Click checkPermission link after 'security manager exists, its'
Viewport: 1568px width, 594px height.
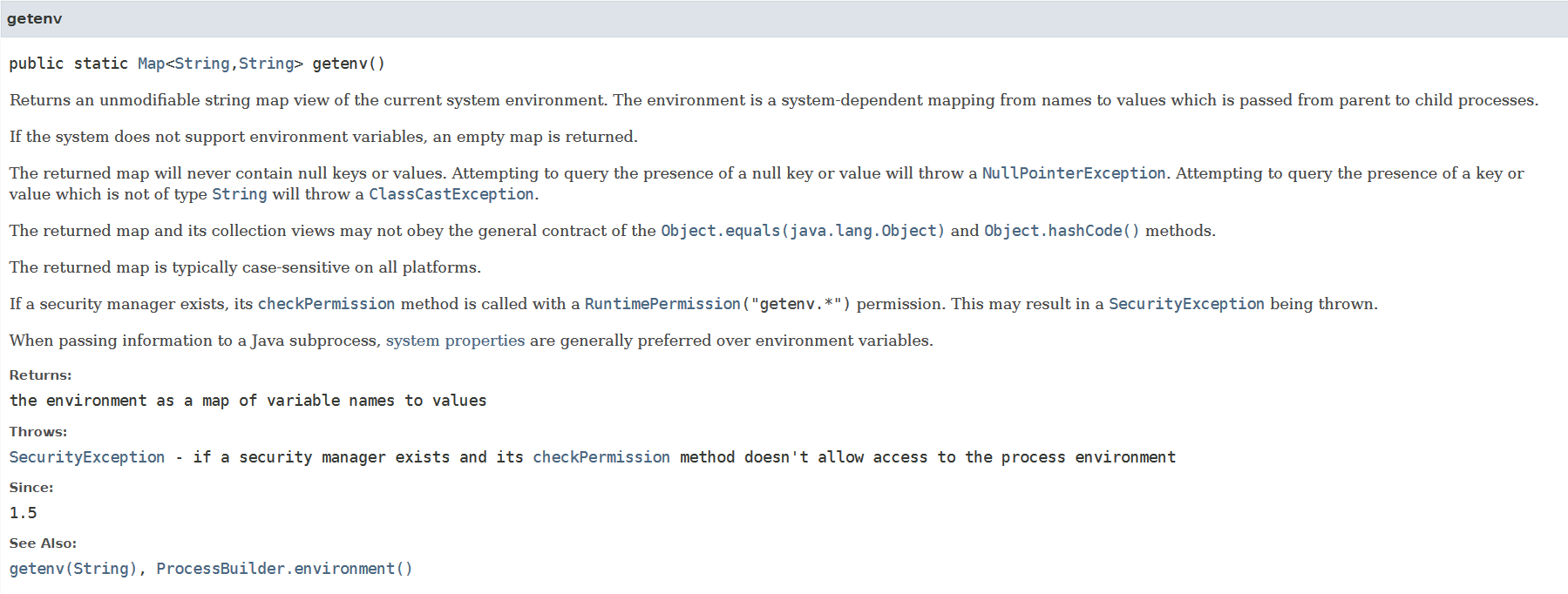(326, 304)
